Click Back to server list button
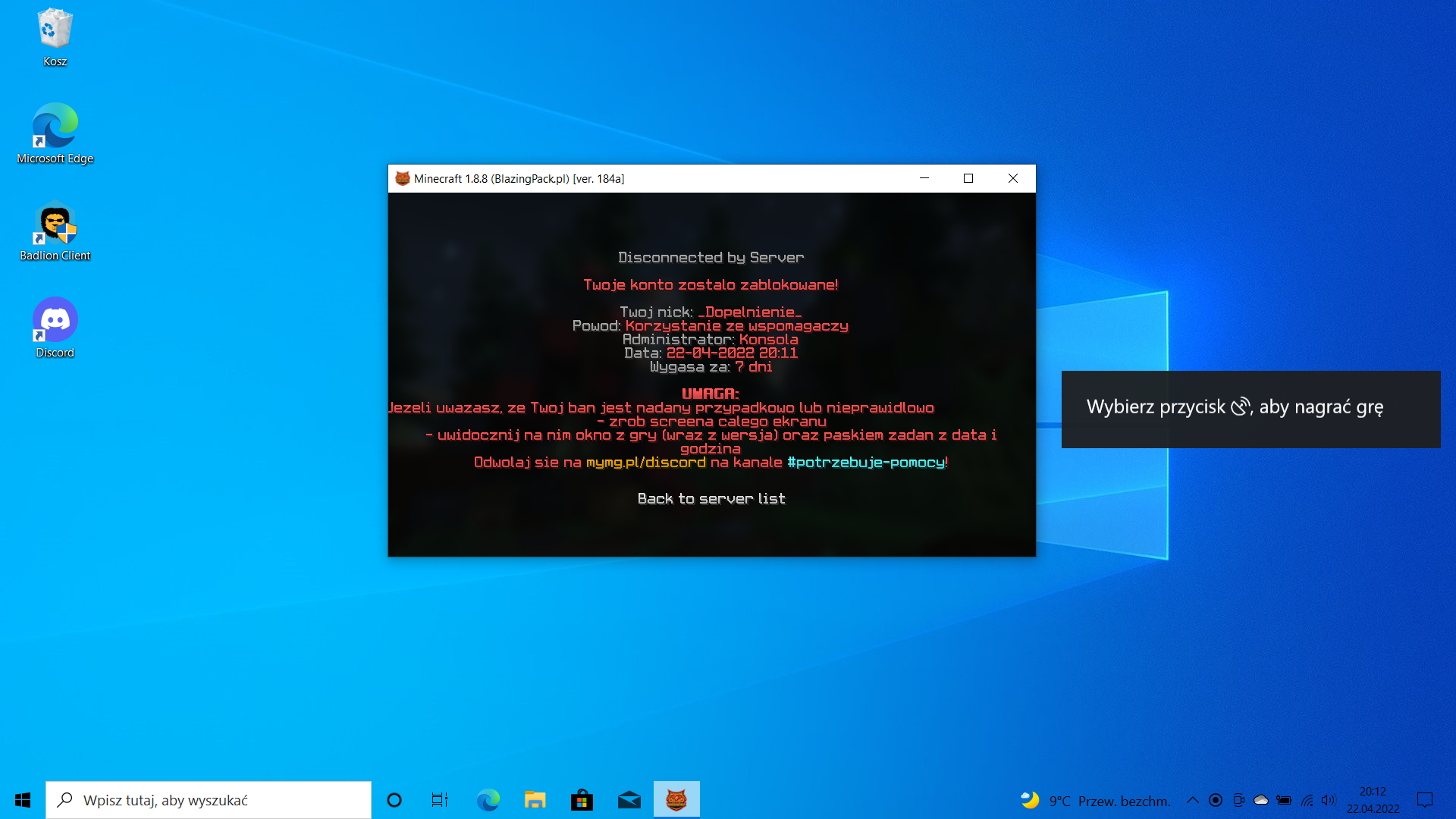 click(711, 498)
